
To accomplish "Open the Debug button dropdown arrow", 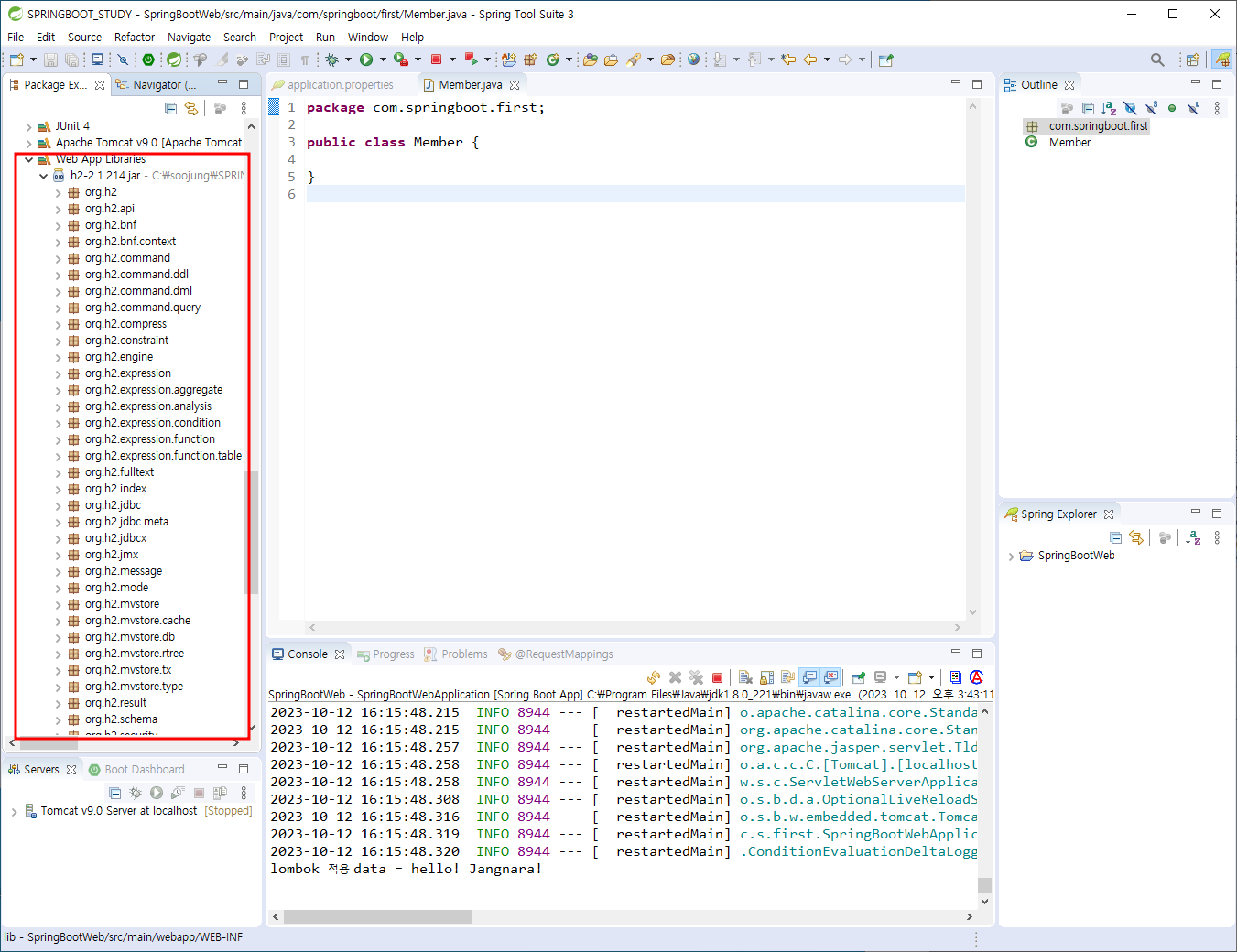I will tap(348, 59).
